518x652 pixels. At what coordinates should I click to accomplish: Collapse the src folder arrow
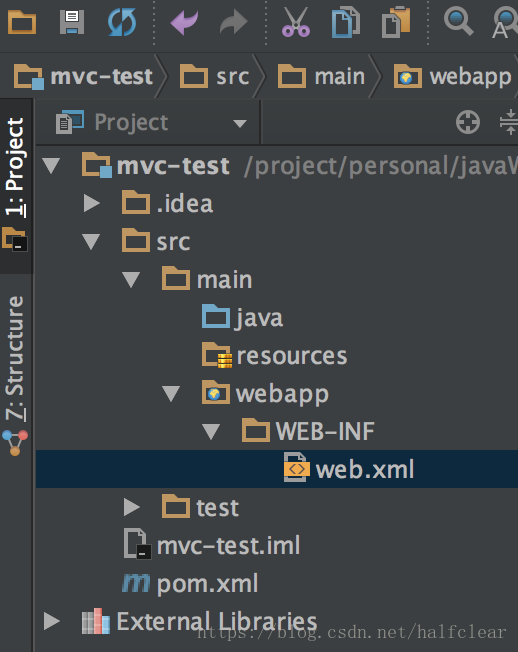[x=91, y=242]
